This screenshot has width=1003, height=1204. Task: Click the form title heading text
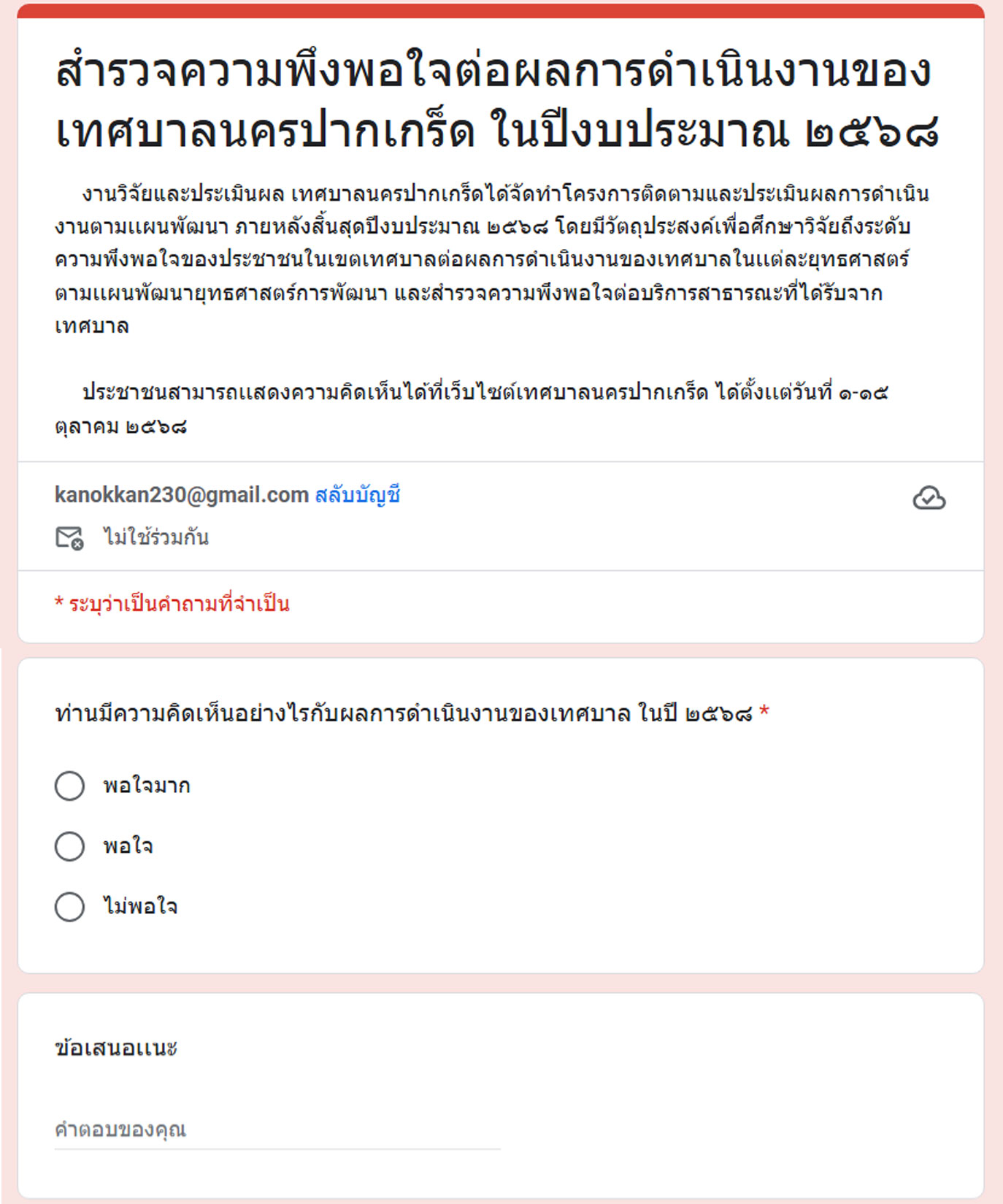coord(496,101)
